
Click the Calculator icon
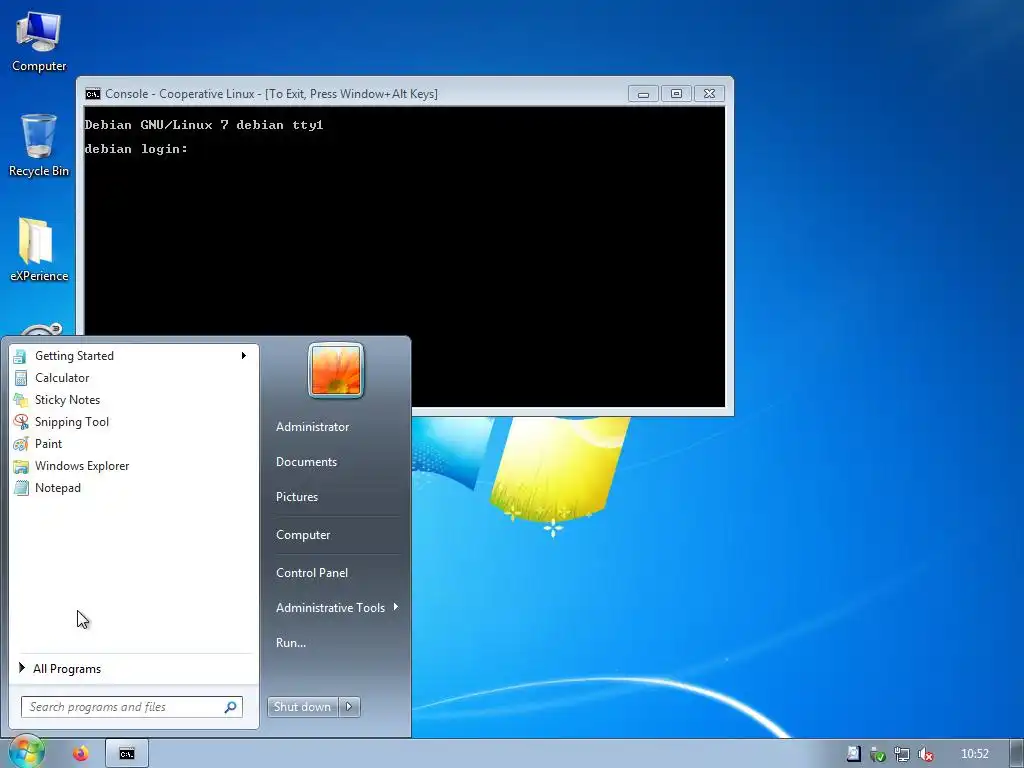21,378
